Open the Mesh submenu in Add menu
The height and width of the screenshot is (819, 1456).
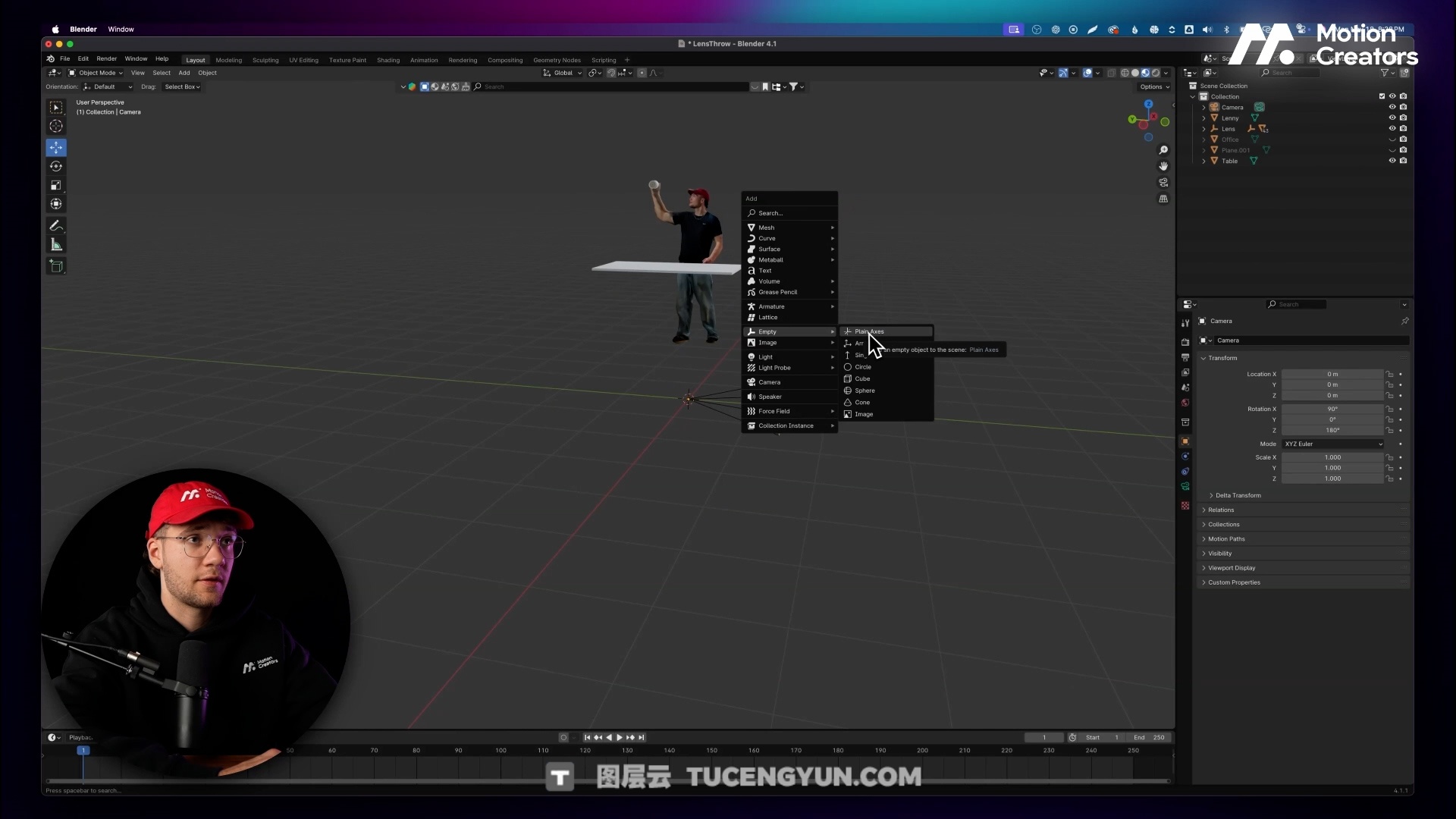(789, 227)
